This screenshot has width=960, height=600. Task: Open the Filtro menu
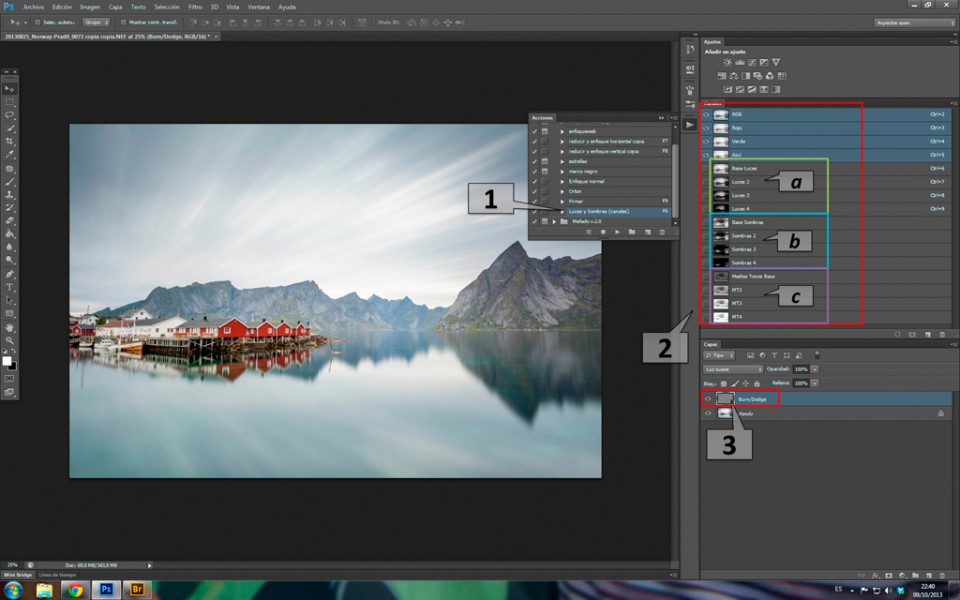tap(195, 6)
